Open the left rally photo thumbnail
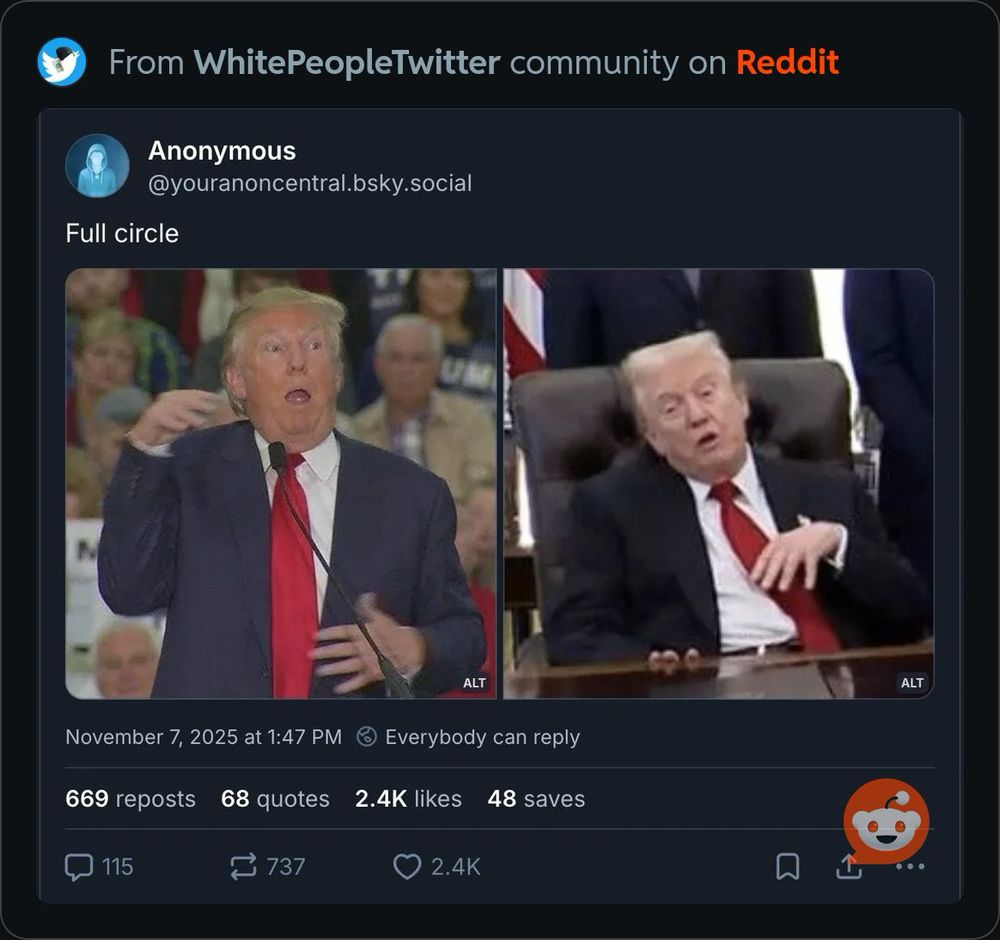 click(281, 483)
